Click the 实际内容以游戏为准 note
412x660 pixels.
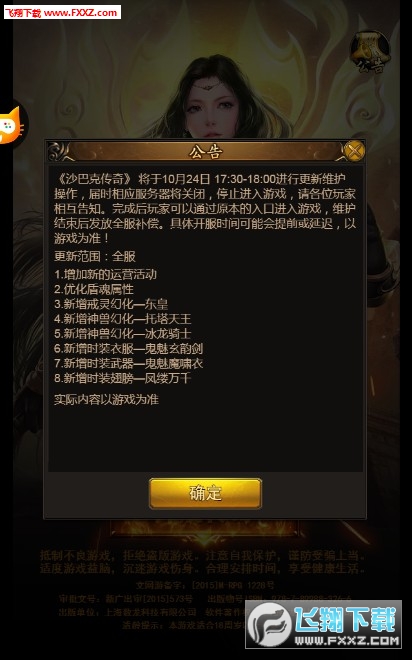point(106,399)
